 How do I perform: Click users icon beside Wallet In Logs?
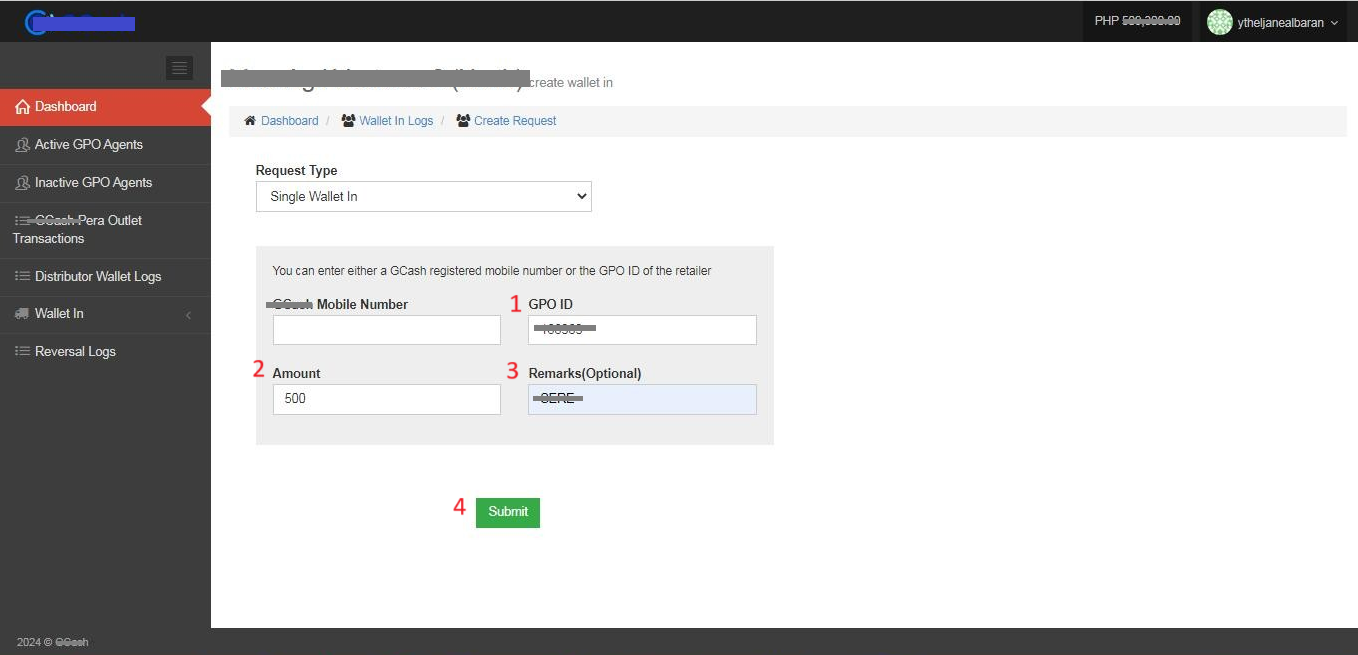pos(348,121)
